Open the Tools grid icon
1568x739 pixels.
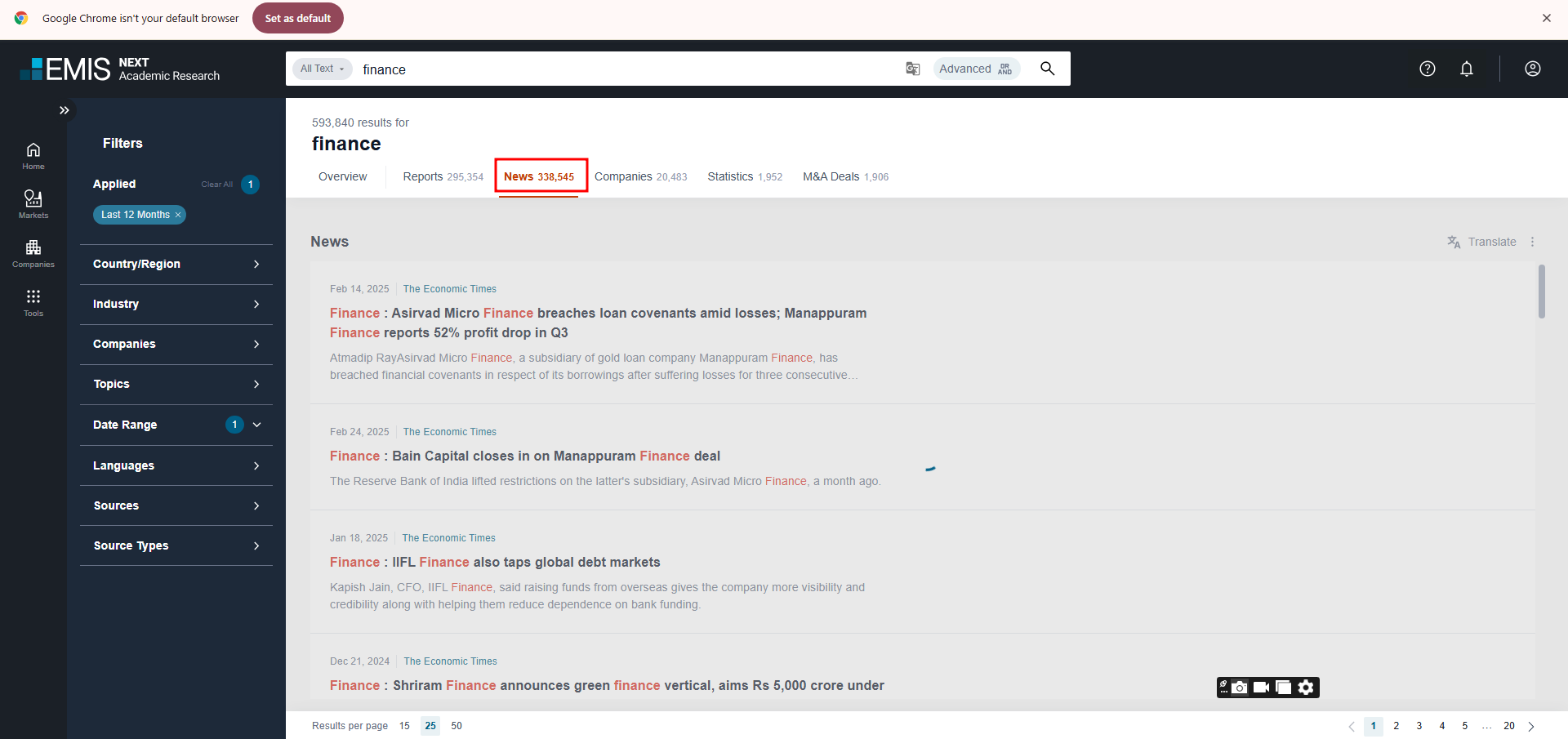(x=33, y=301)
